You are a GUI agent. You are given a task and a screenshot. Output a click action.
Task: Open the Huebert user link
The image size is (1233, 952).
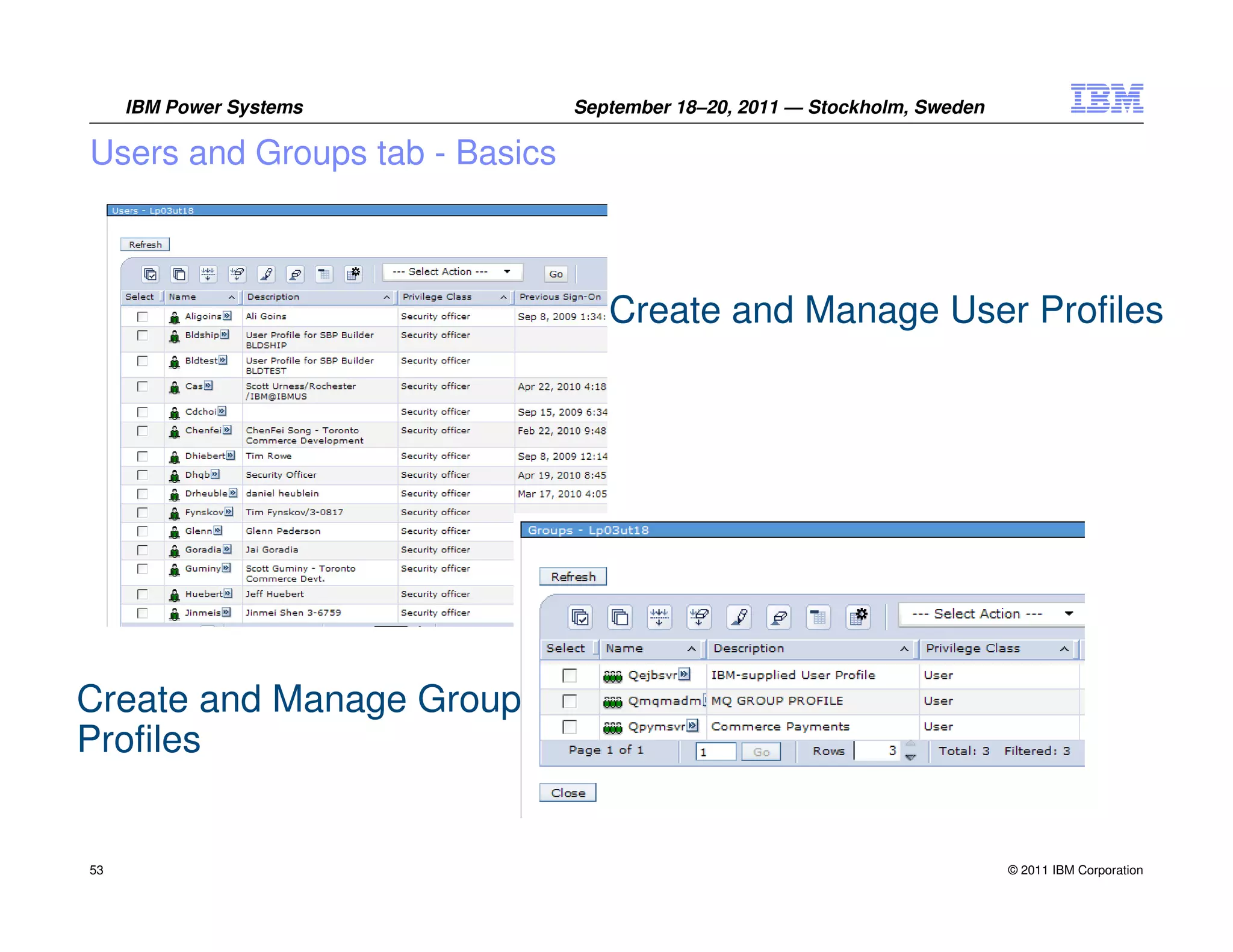coord(203,594)
